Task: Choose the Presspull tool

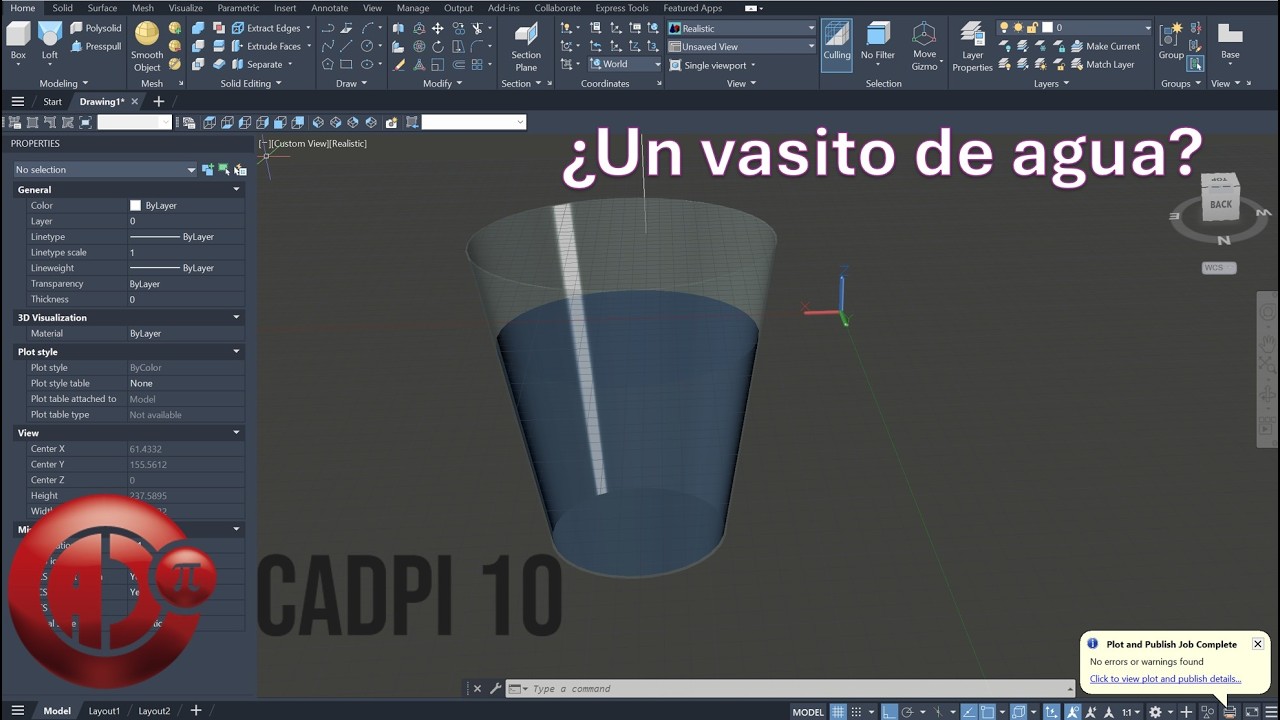Action: (x=96, y=46)
